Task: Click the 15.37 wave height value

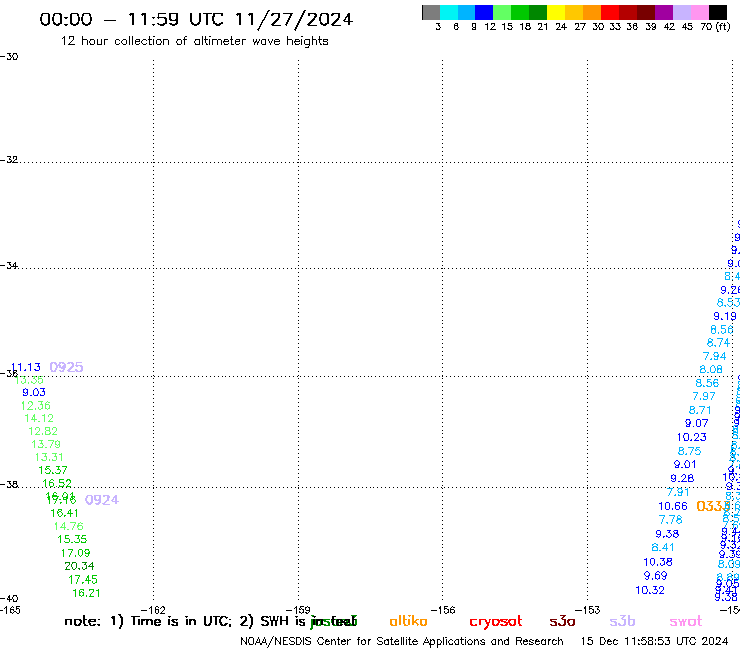Action: (53, 470)
